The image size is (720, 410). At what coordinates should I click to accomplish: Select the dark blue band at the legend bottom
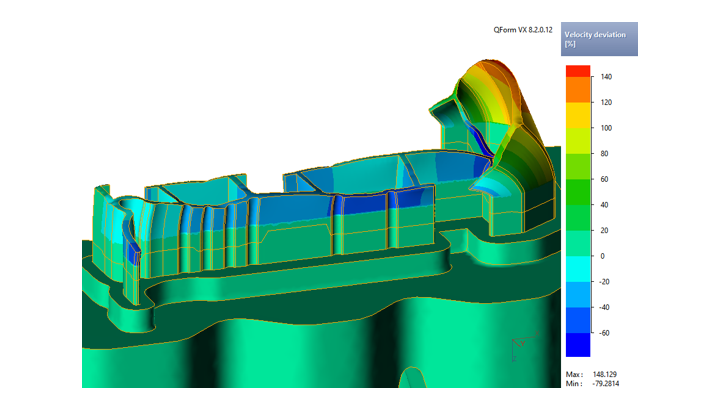pos(578,344)
